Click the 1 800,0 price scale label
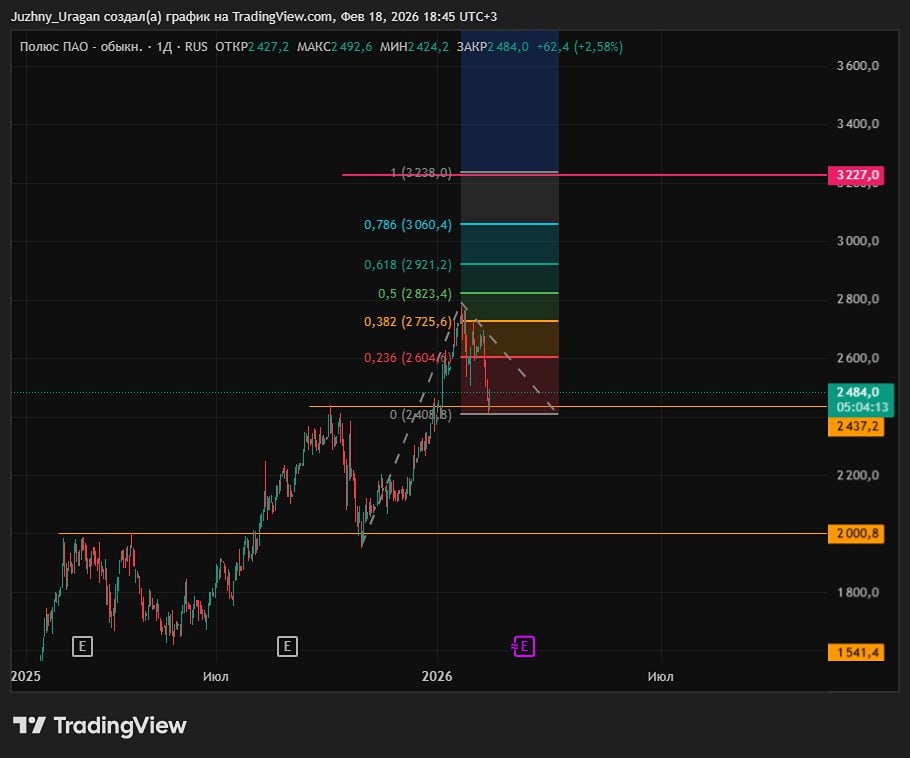This screenshot has height=758, width=910. tap(858, 593)
